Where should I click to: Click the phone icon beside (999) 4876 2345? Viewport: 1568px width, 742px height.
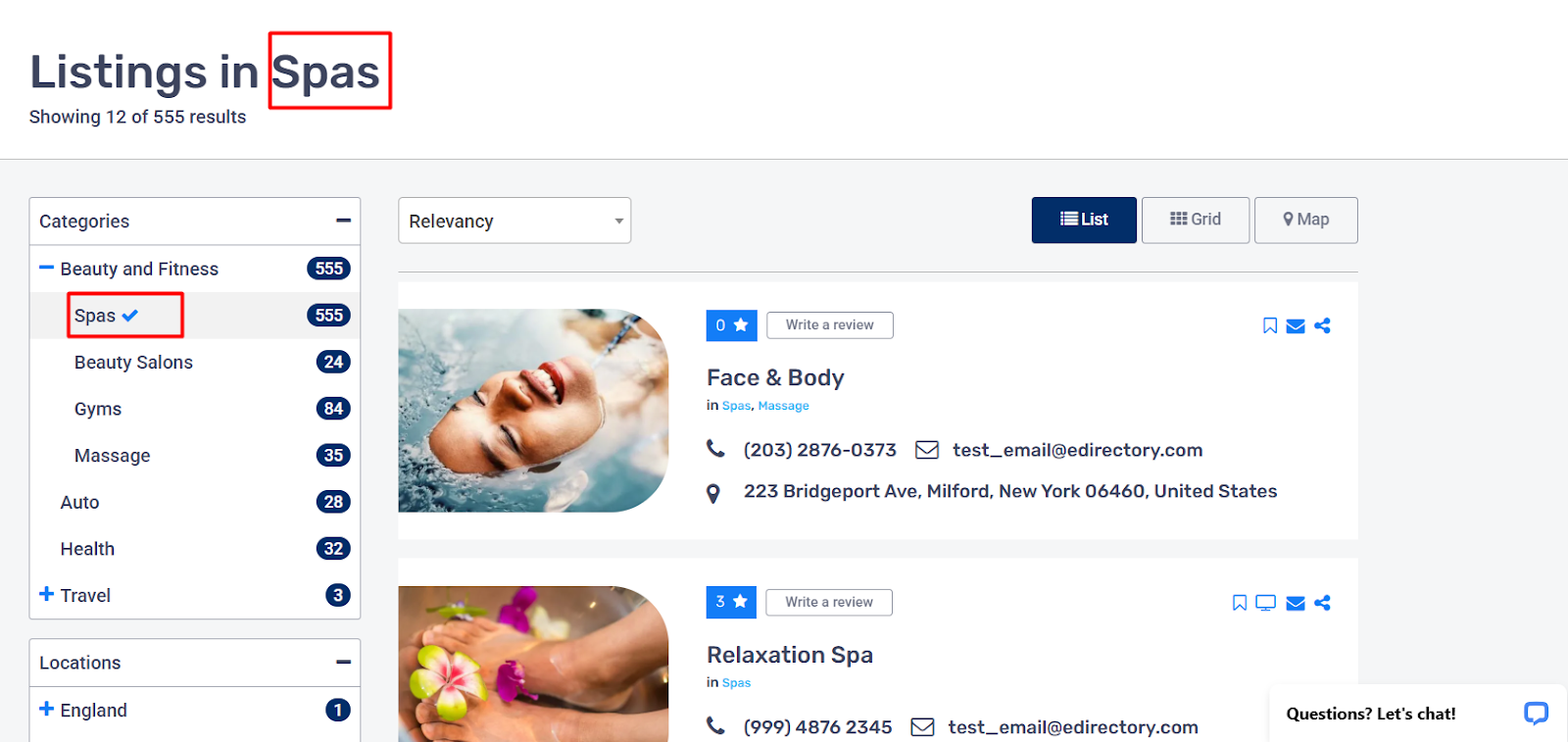pos(715,726)
